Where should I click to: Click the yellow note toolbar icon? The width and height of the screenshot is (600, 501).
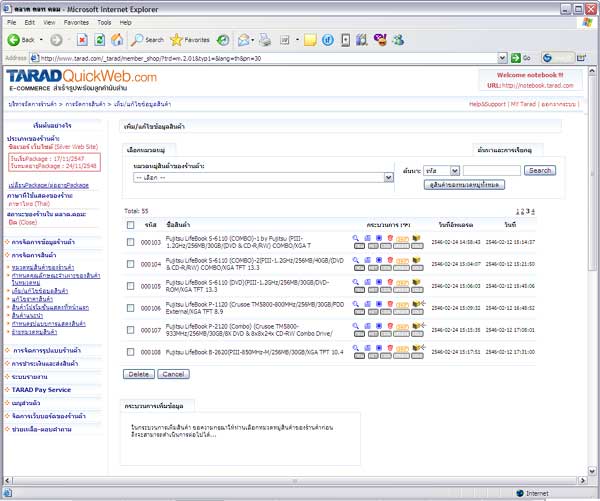click(x=310, y=40)
